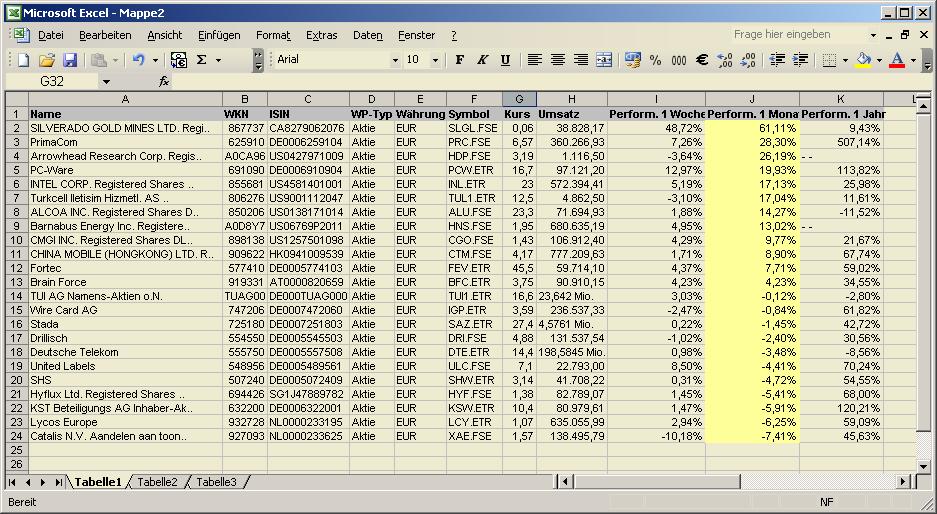Screen dimensions: 937x514
Task: Toggle bold formatting (F button)
Action: (459, 60)
